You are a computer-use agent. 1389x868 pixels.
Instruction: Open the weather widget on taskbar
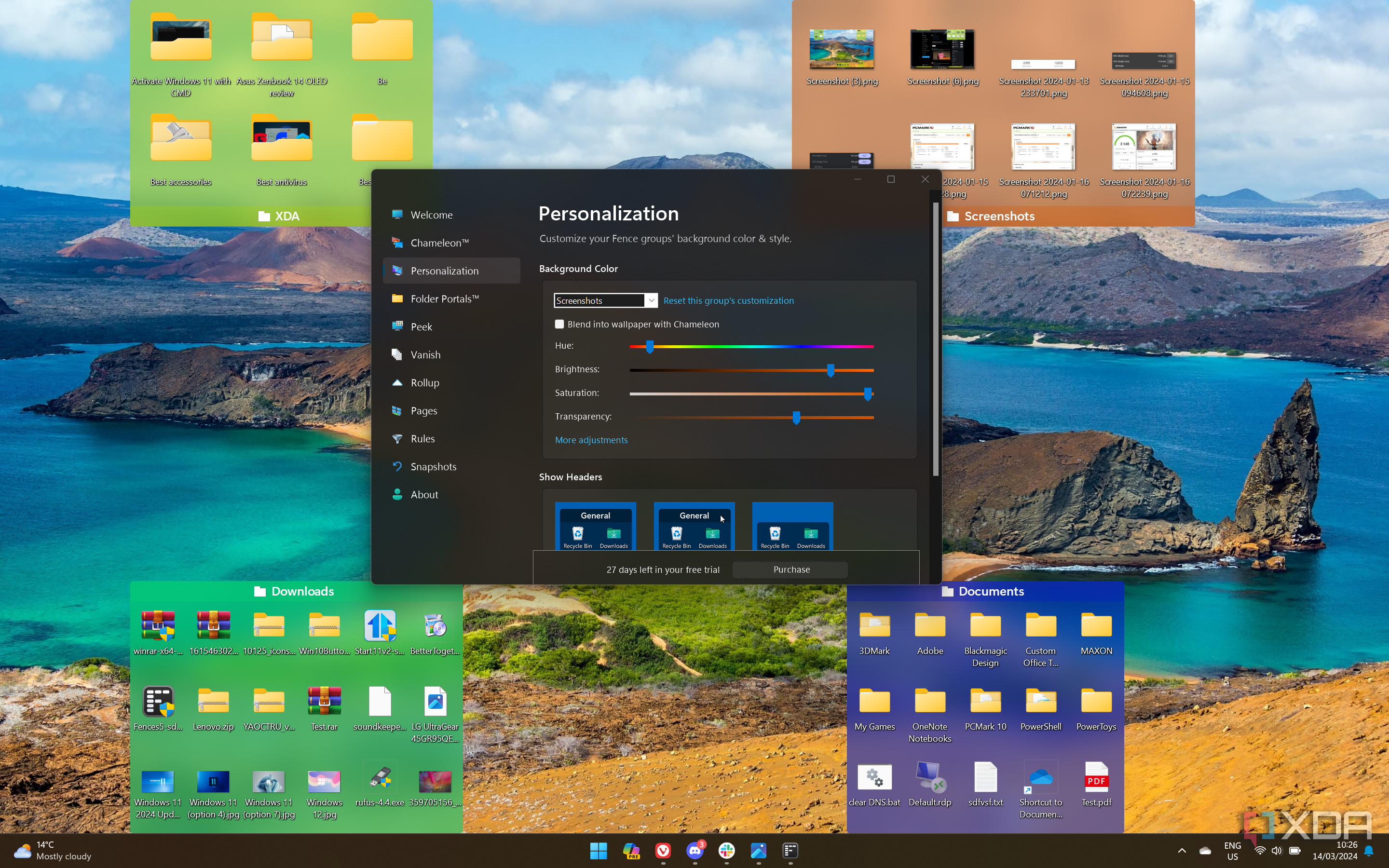click(53, 851)
